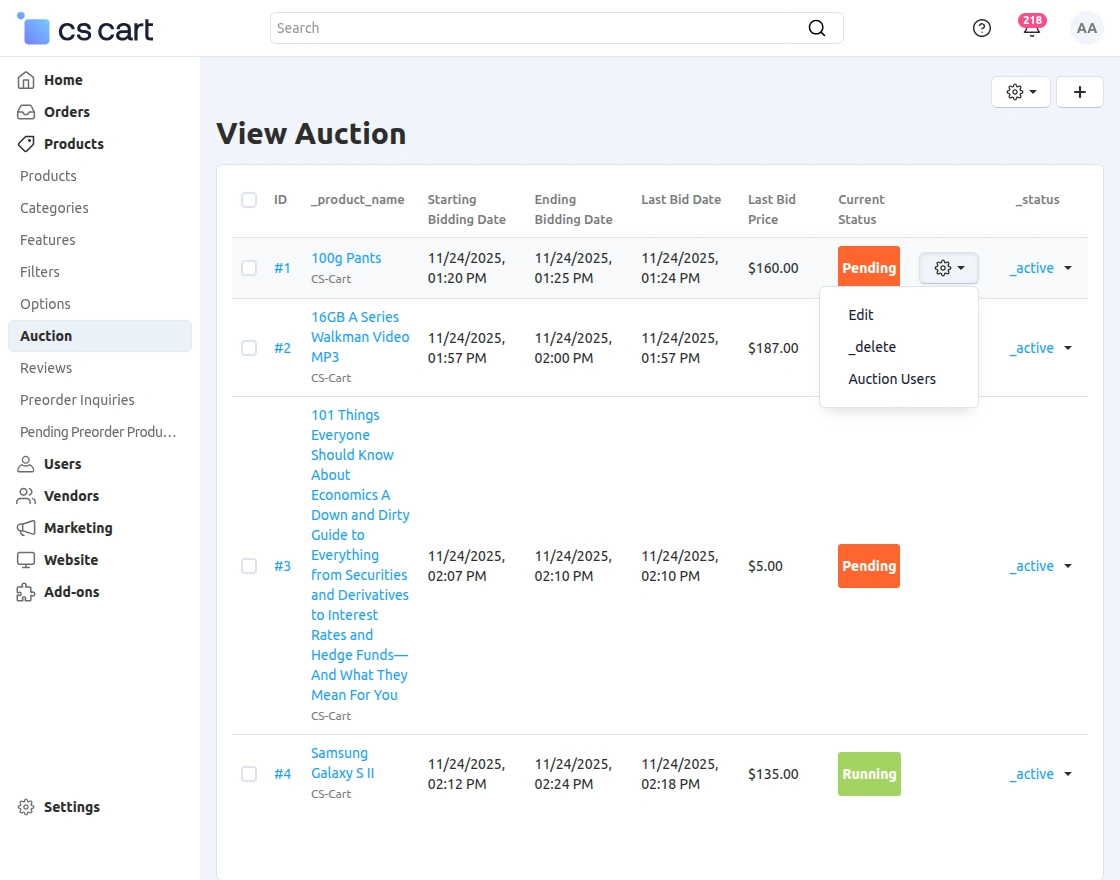Select _delete in the context menu
1120x880 pixels.
tap(872, 347)
